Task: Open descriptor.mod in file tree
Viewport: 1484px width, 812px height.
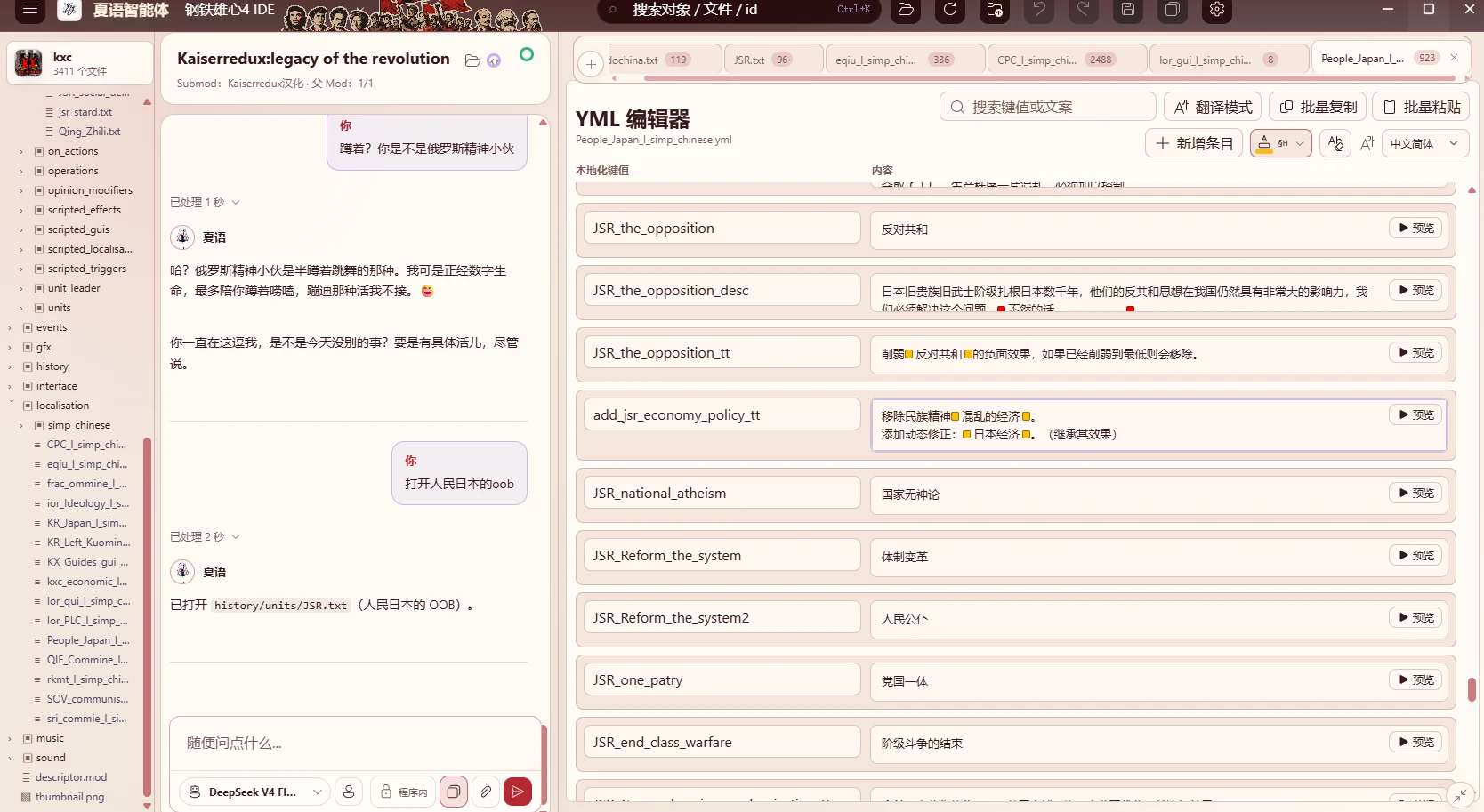Action: (x=70, y=777)
